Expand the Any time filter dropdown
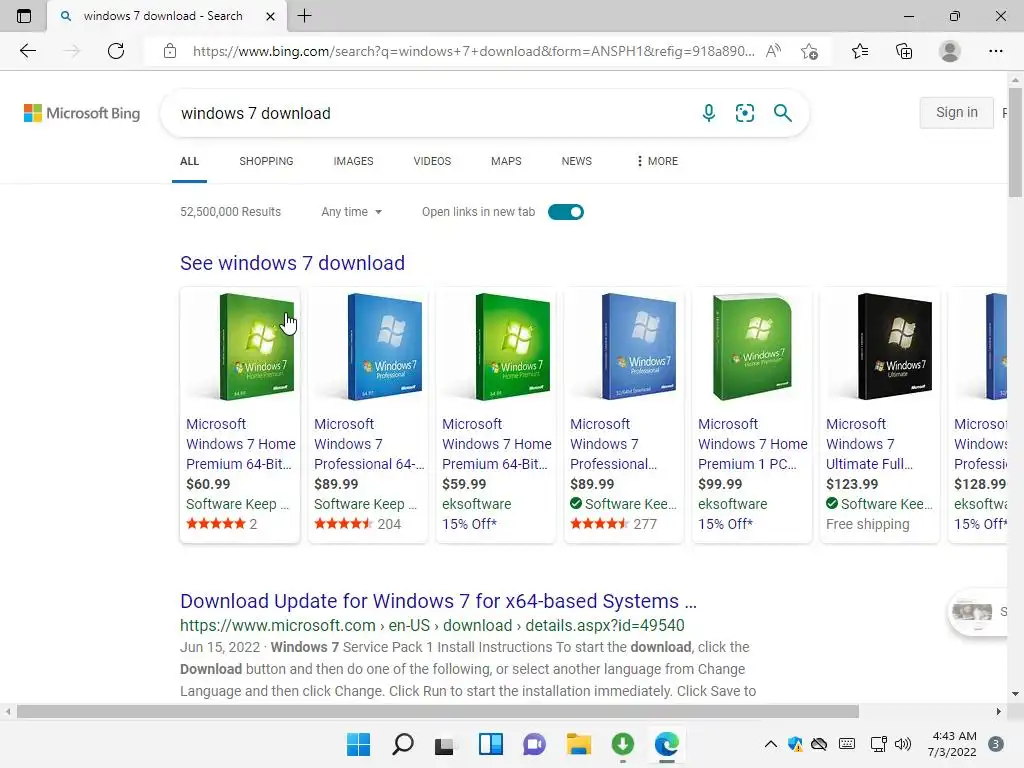Viewport: 1024px width, 768px height. (351, 212)
